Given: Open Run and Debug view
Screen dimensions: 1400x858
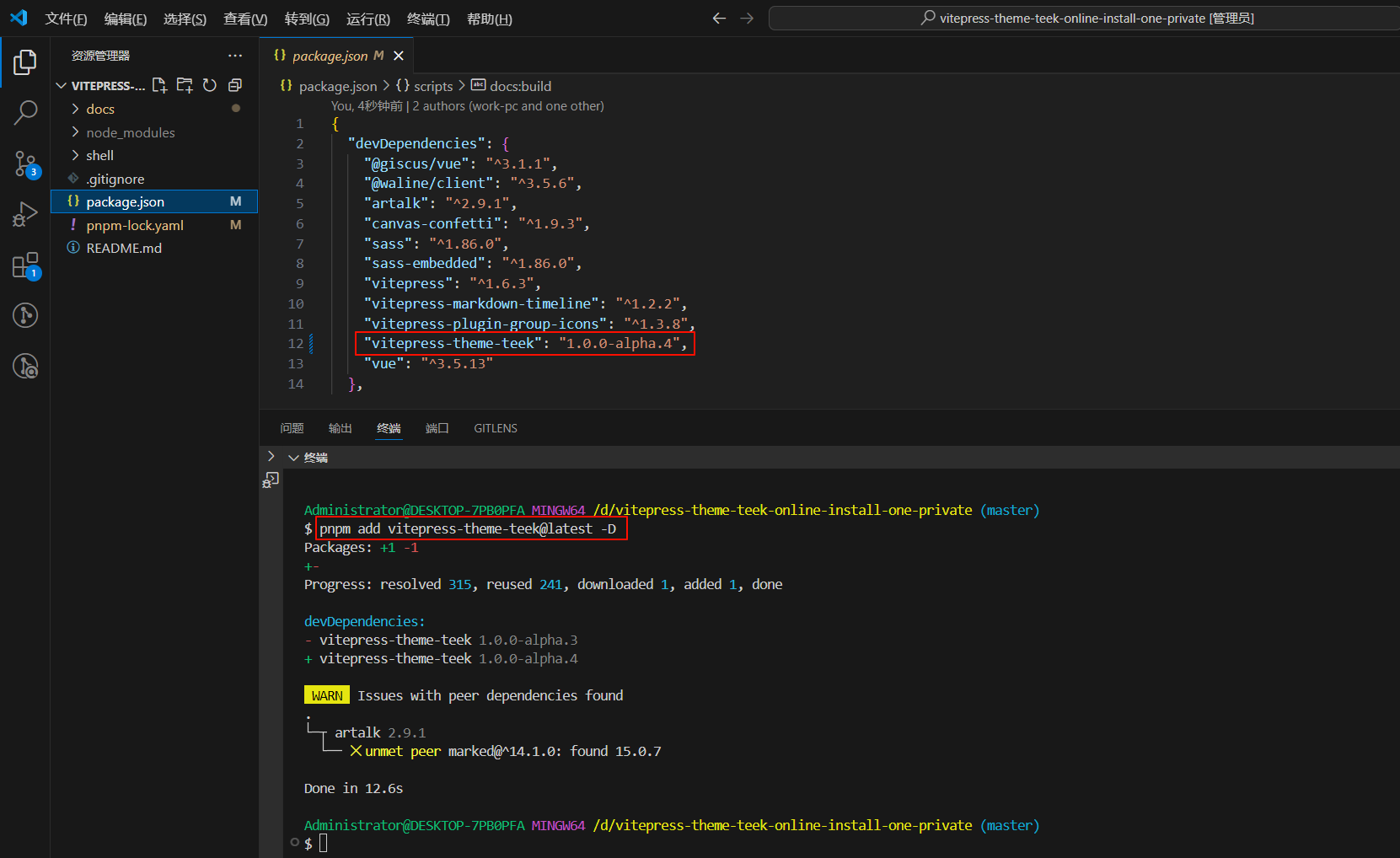Looking at the screenshot, I should tap(25, 214).
